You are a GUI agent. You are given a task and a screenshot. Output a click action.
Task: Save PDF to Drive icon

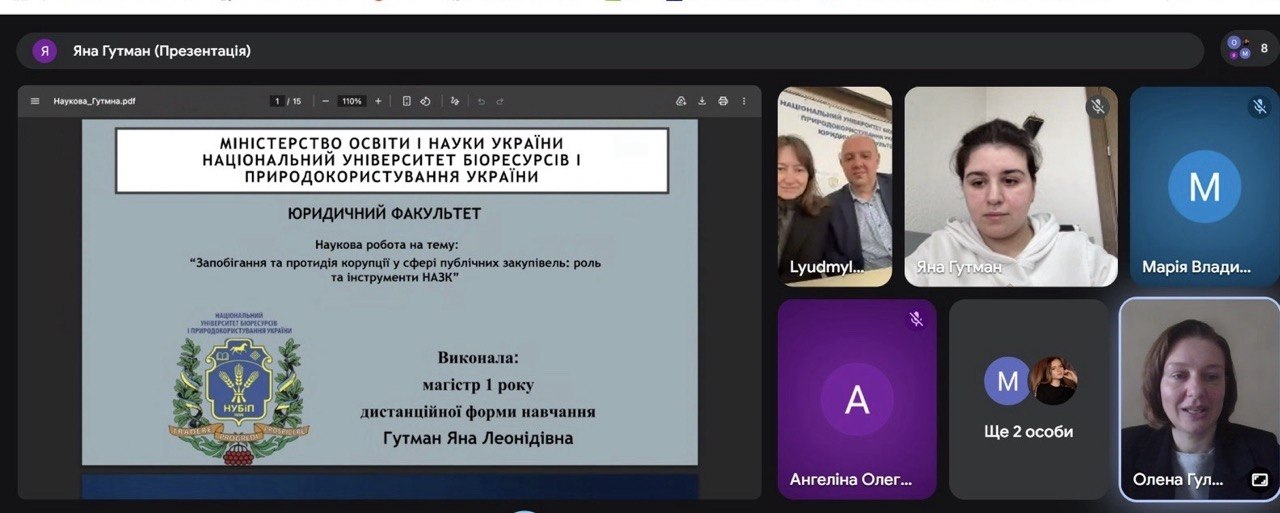[x=681, y=101]
